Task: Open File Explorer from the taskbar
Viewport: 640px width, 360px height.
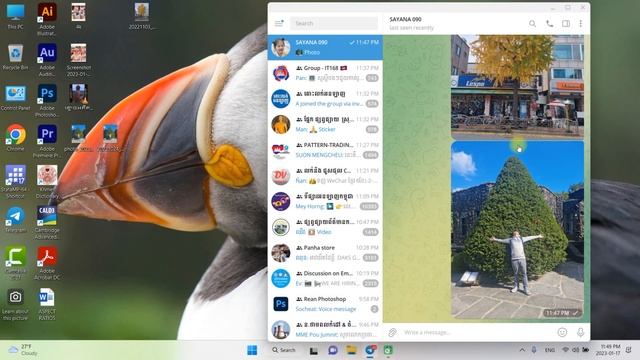Action: click(351, 350)
